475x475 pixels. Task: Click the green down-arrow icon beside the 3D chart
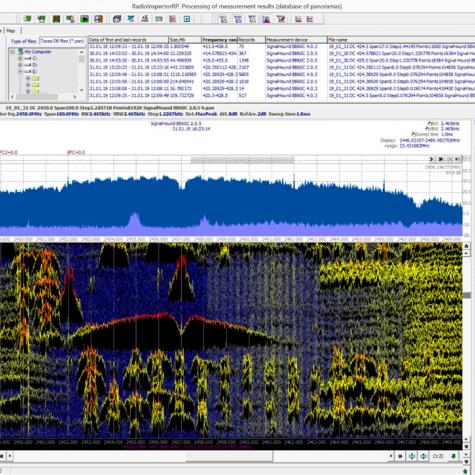[454, 456]
